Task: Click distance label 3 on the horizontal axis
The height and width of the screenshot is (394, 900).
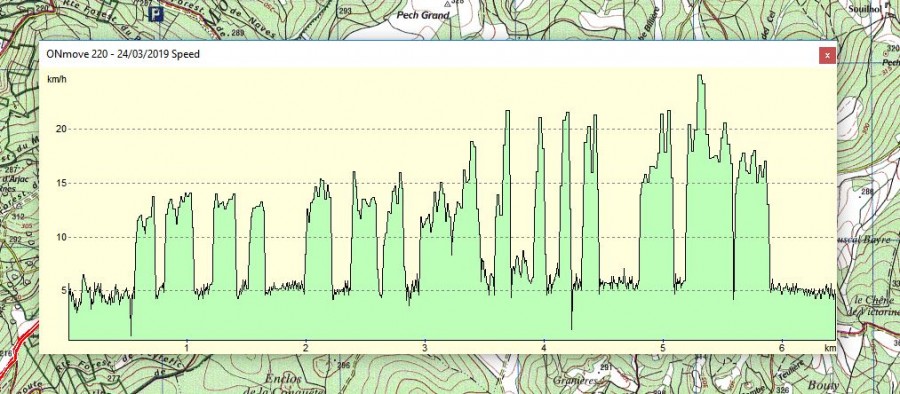Action: pos(425,348)
